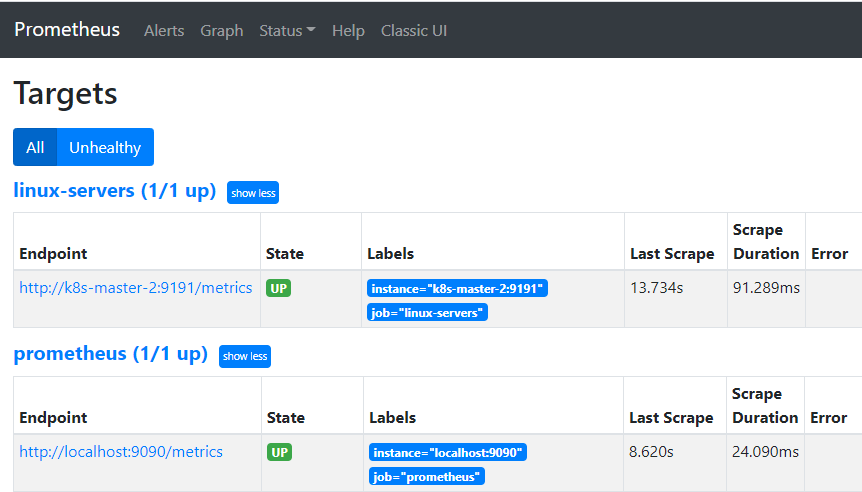Open the Help link in navbar
Screen dimensions: 862x492
coord(348,31)
